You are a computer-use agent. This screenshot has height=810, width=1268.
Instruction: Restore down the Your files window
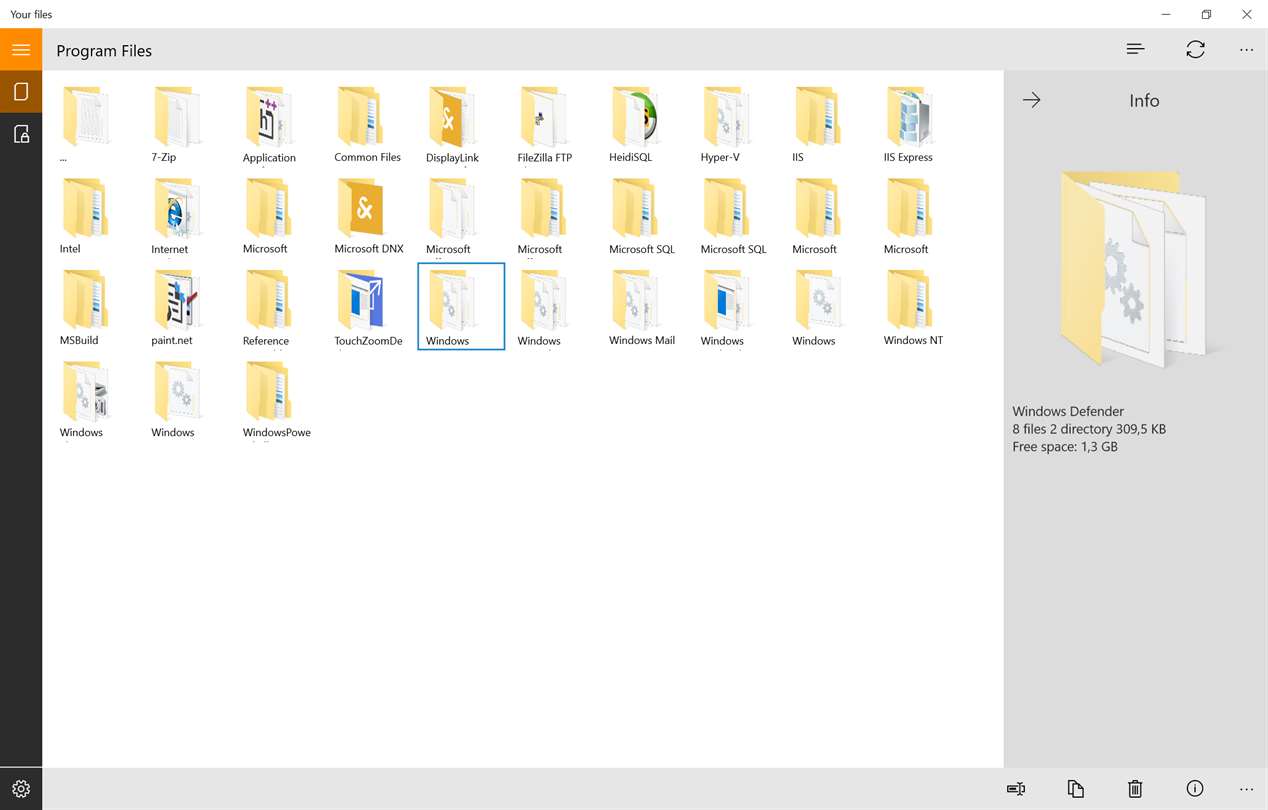[x=1206, y=14]
